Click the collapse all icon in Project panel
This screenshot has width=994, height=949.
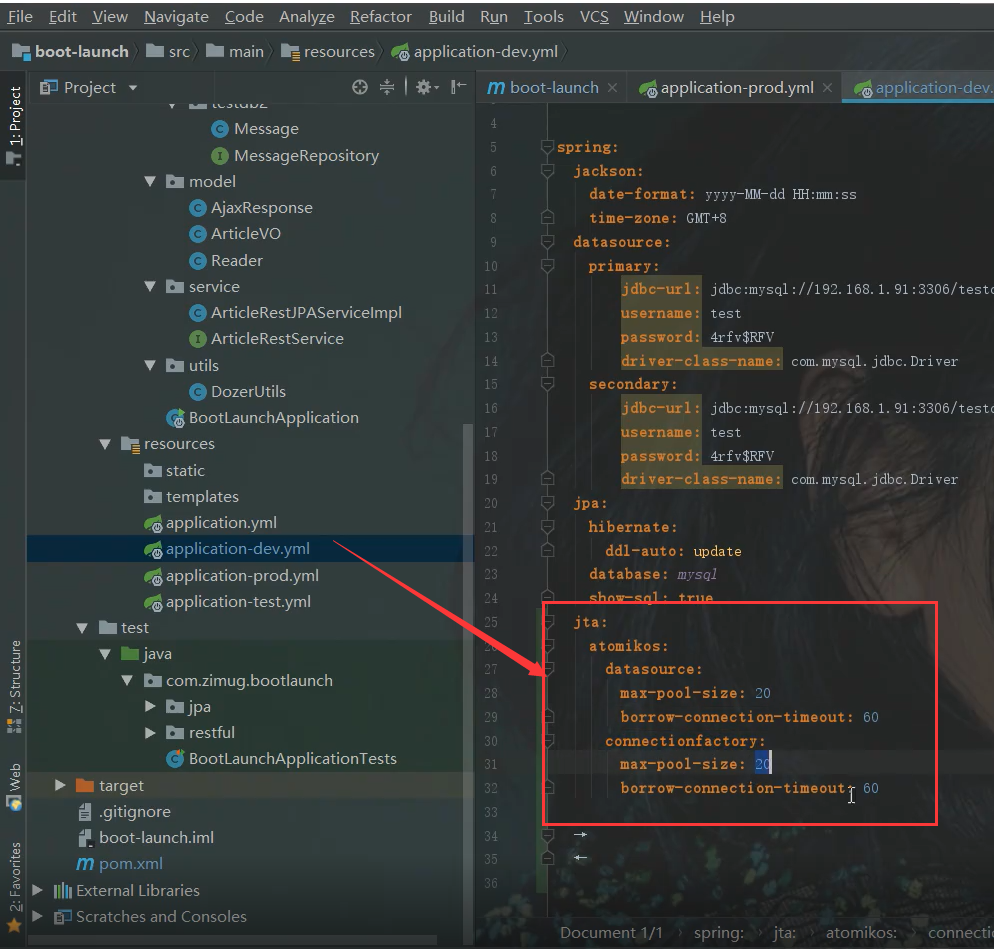(387, 87)
